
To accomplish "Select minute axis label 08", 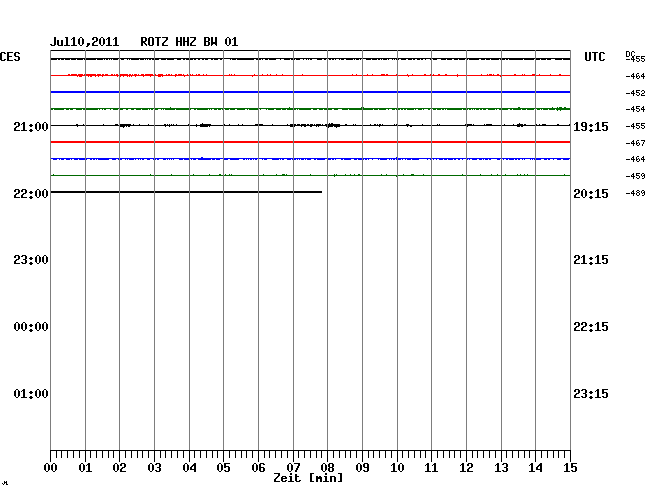I will (x=327, y=468).
